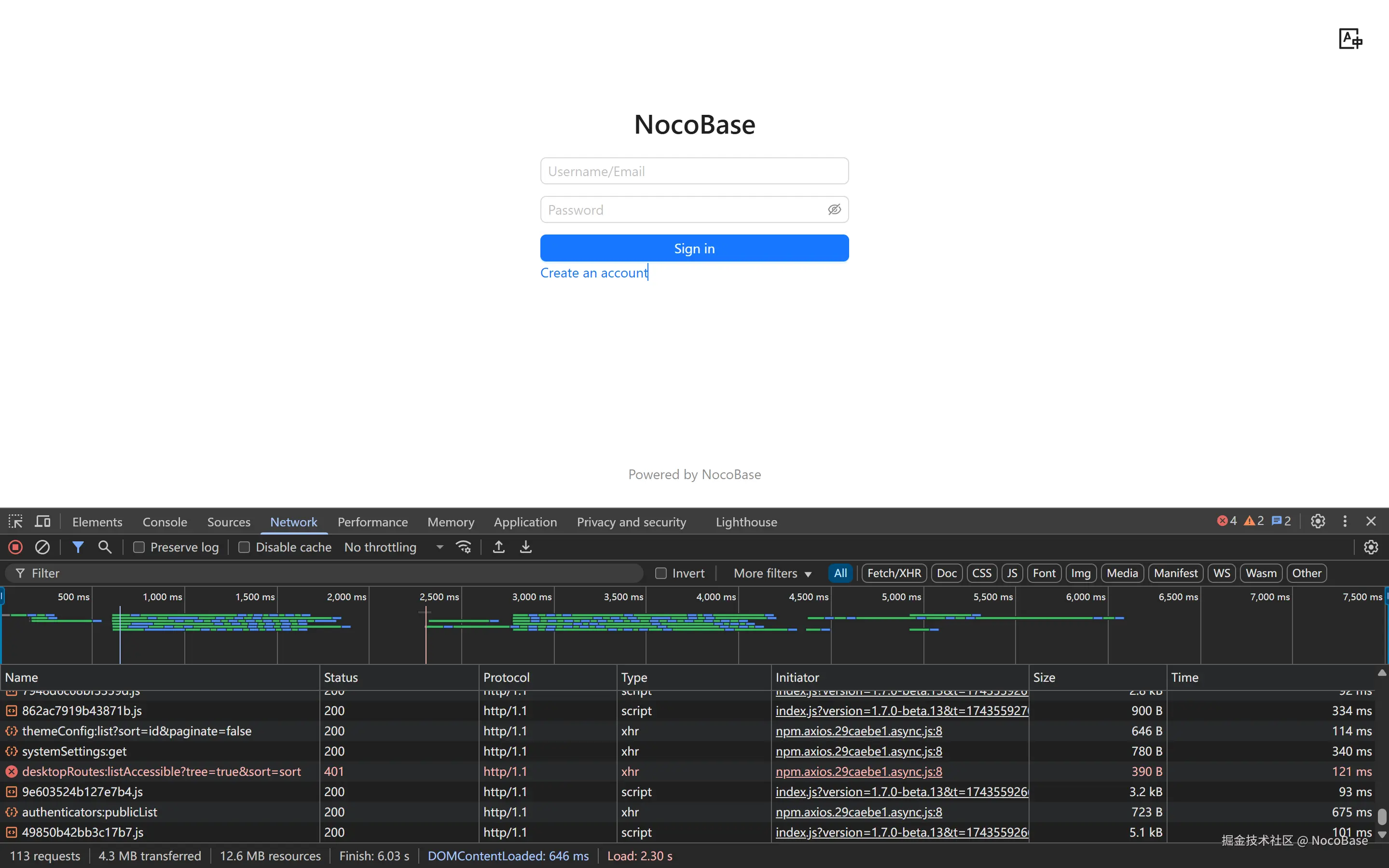This screenshot has height=868, width=1389.
Task: Click script icon of 9e603524b127e7b4.js
Action: (12, 792)
